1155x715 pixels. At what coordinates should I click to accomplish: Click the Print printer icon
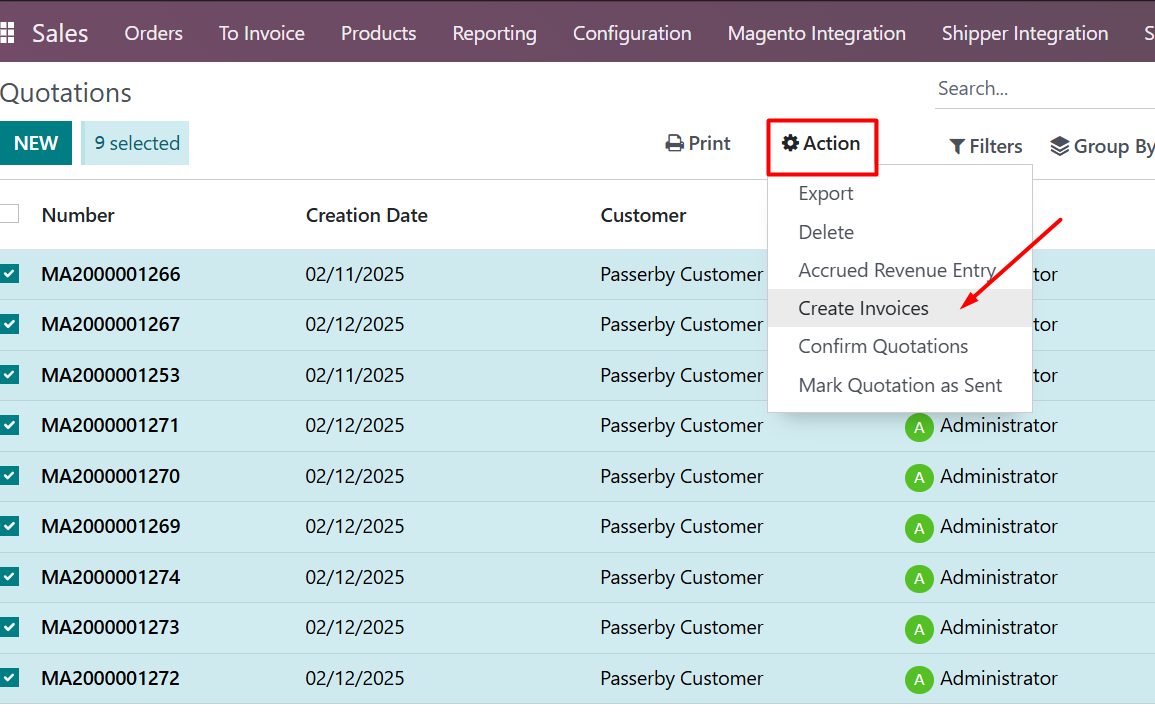click(x=675, y=144)
